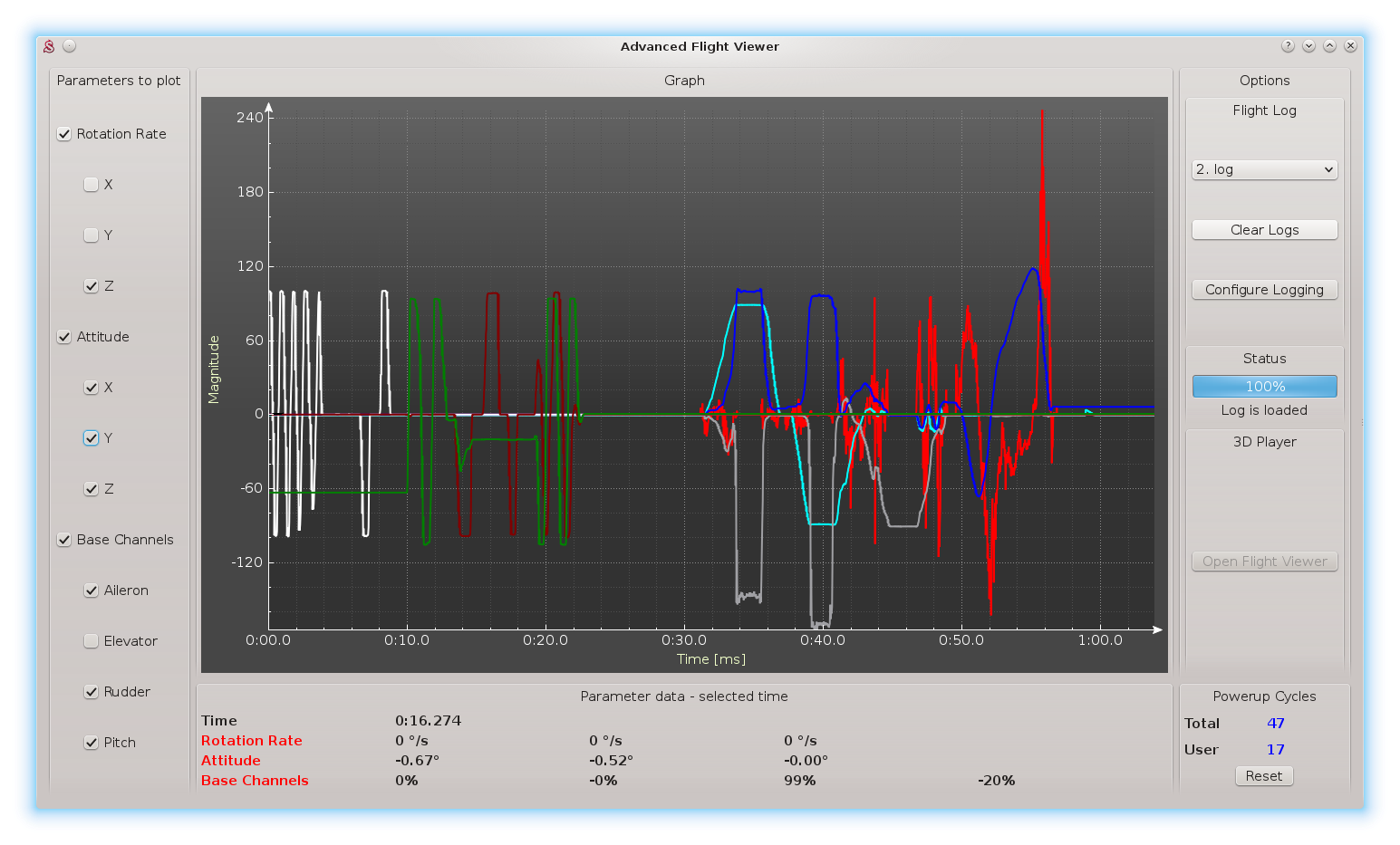Screen dimensions: 1400x845
Task: Open Configure Logging
Action: [x=1264, y=290]
